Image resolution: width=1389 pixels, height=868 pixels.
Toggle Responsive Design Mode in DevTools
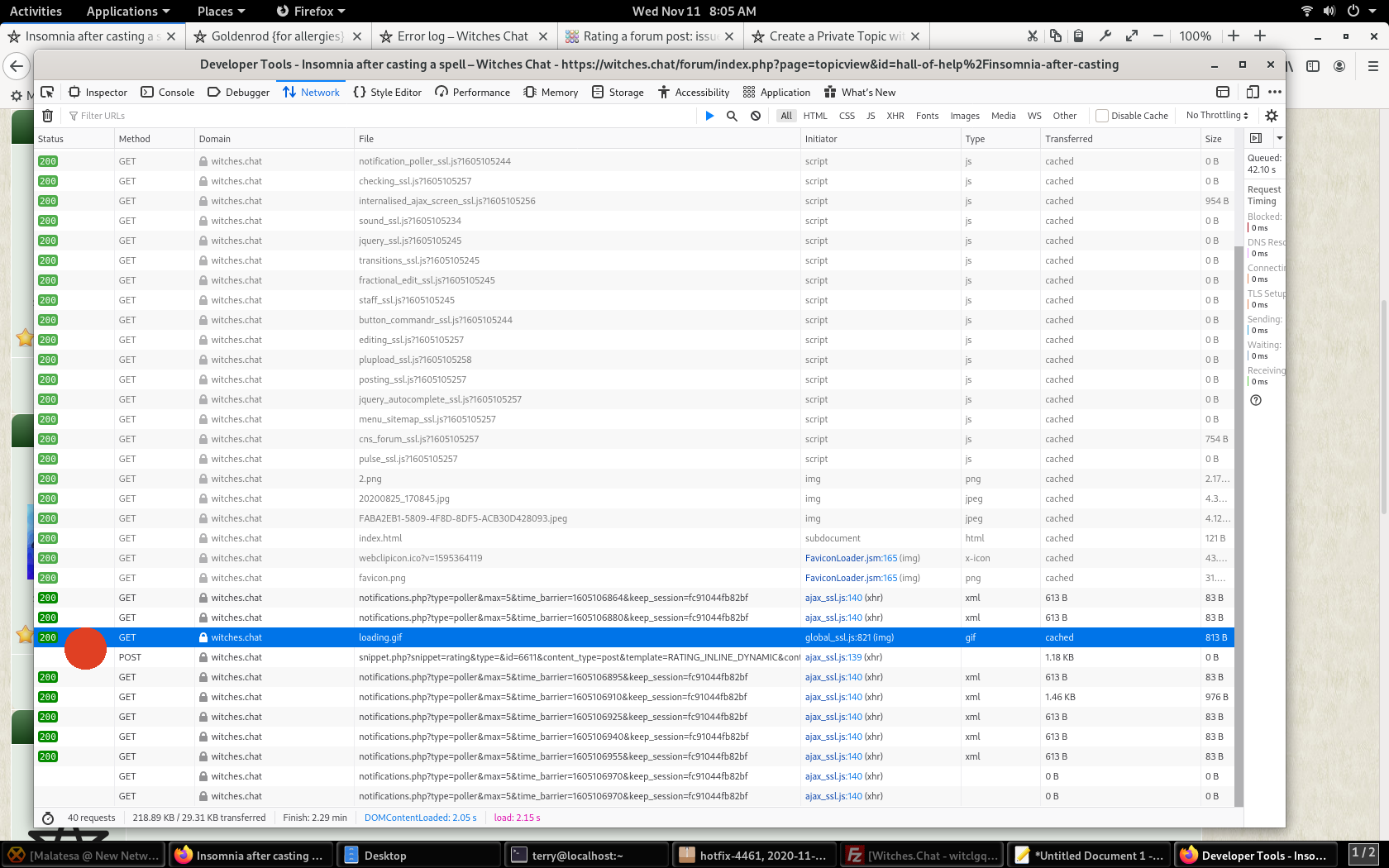click(1253, 92)
